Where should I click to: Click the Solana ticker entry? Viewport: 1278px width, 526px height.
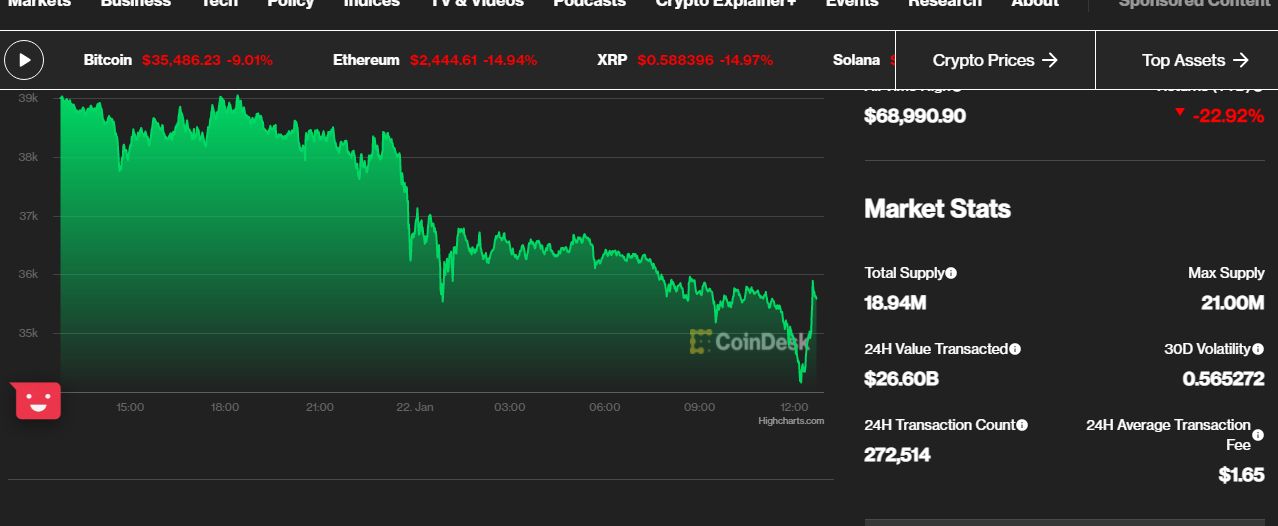(862, 60)
